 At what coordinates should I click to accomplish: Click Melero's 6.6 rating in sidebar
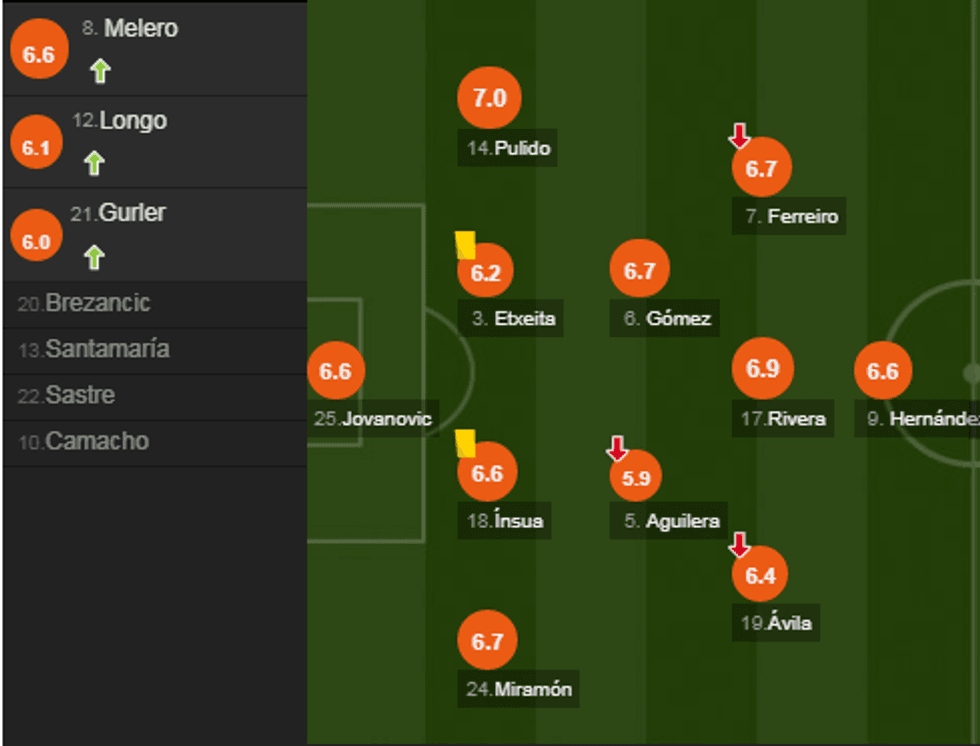[38, 55]
